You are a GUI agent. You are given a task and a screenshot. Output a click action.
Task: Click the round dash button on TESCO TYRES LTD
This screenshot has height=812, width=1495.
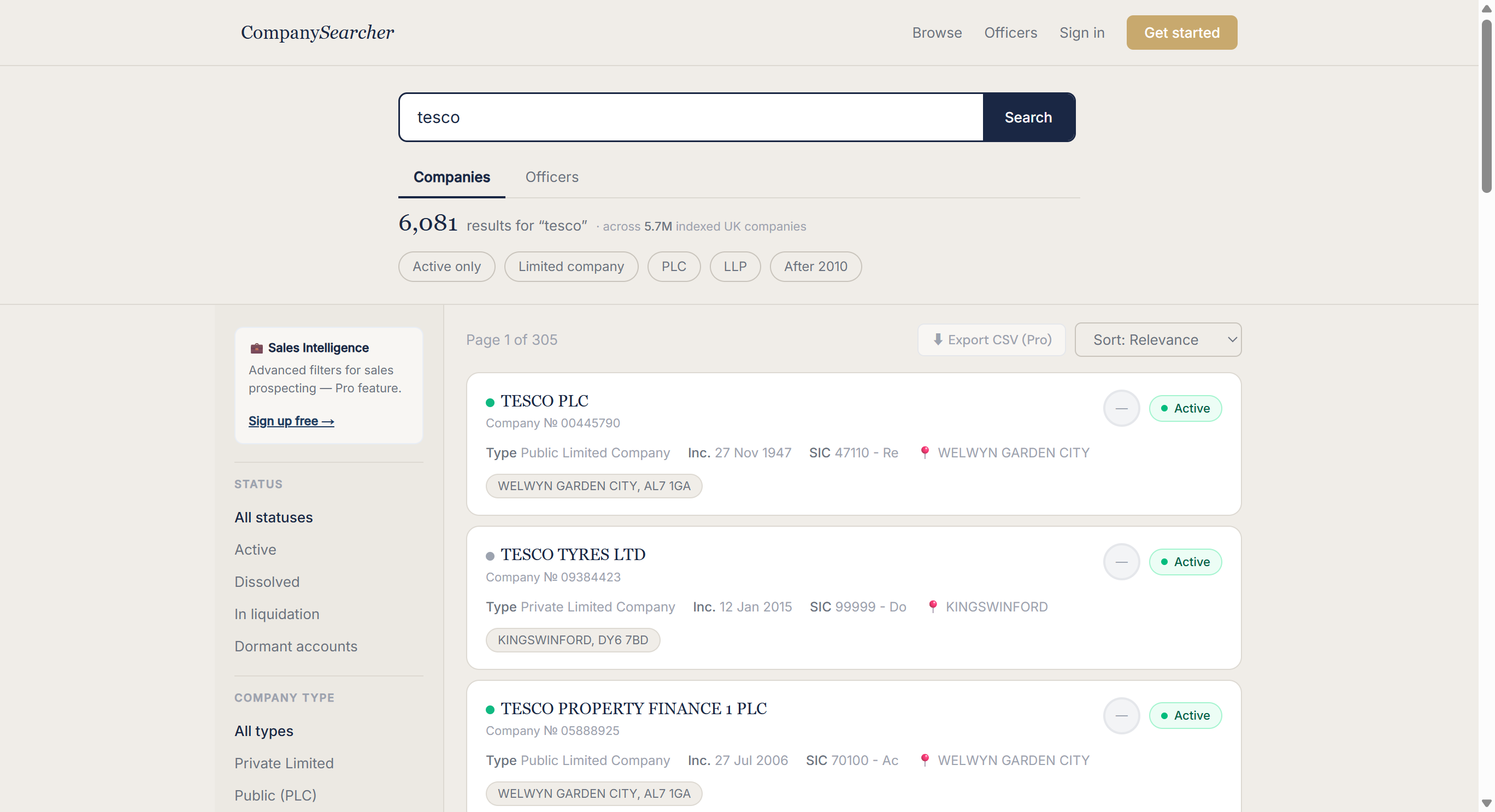pyautogui.click(x=1121, y=562)
